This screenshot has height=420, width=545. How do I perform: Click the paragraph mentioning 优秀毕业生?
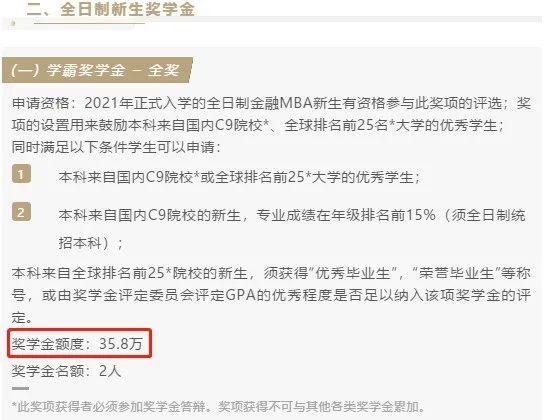coord(271,273)
